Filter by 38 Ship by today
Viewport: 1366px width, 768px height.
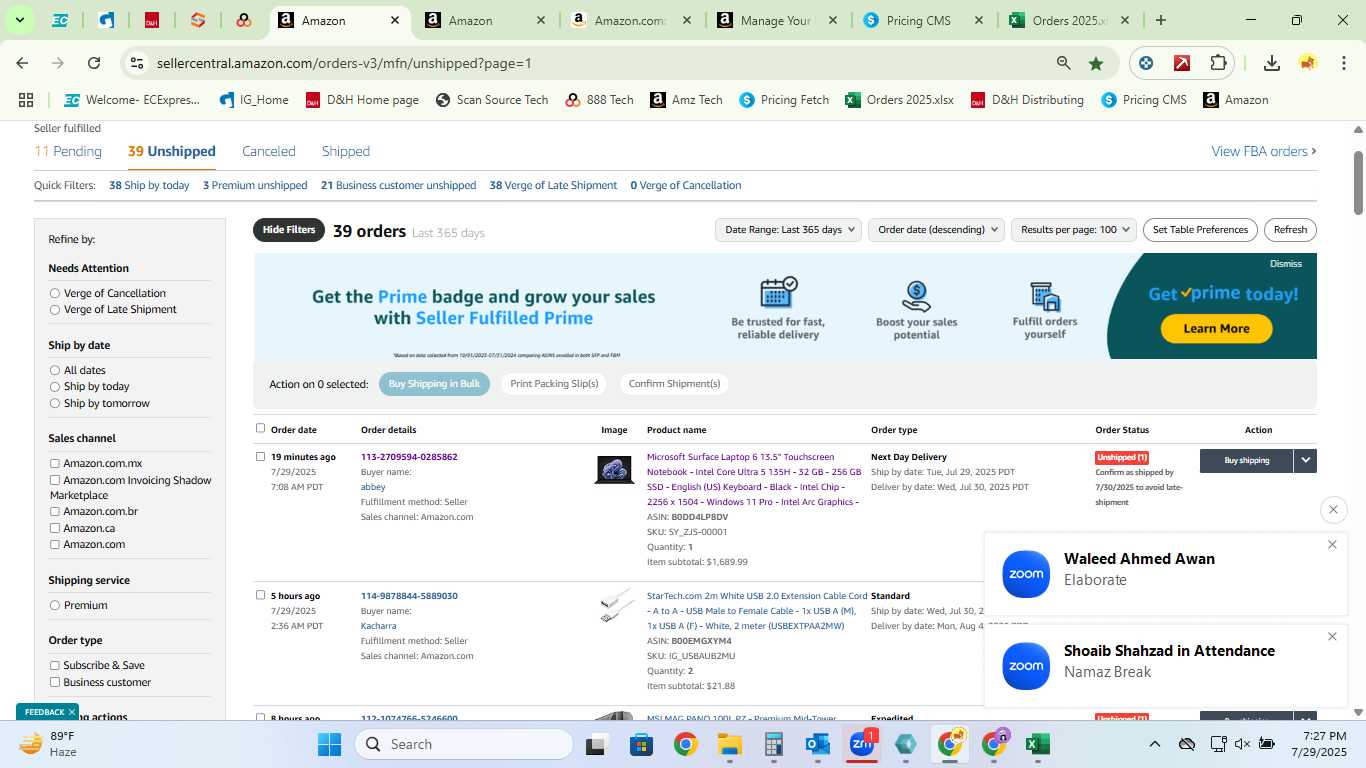[x=149, y=185]
